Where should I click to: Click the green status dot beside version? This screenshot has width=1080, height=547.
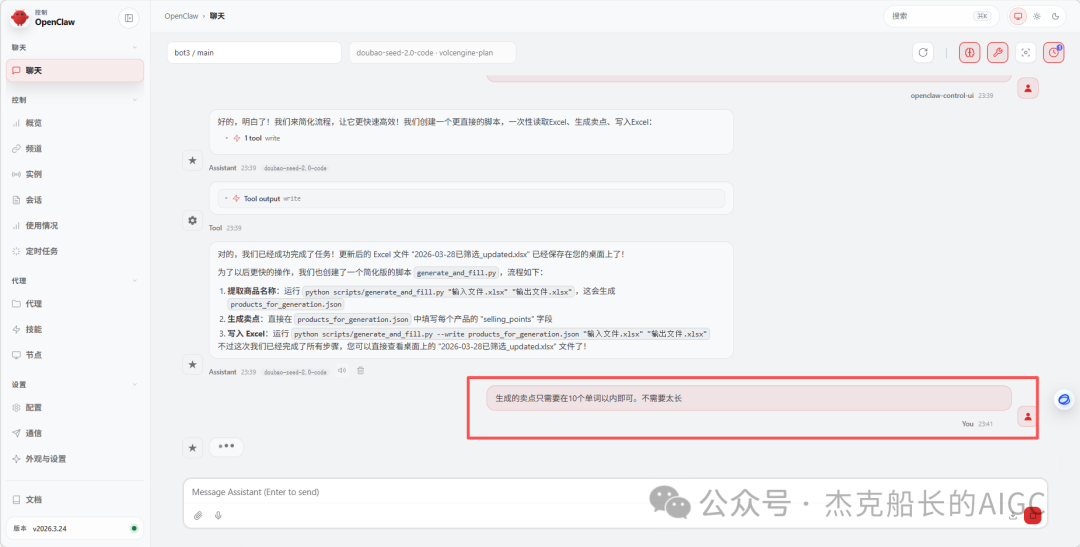[134, 528]
